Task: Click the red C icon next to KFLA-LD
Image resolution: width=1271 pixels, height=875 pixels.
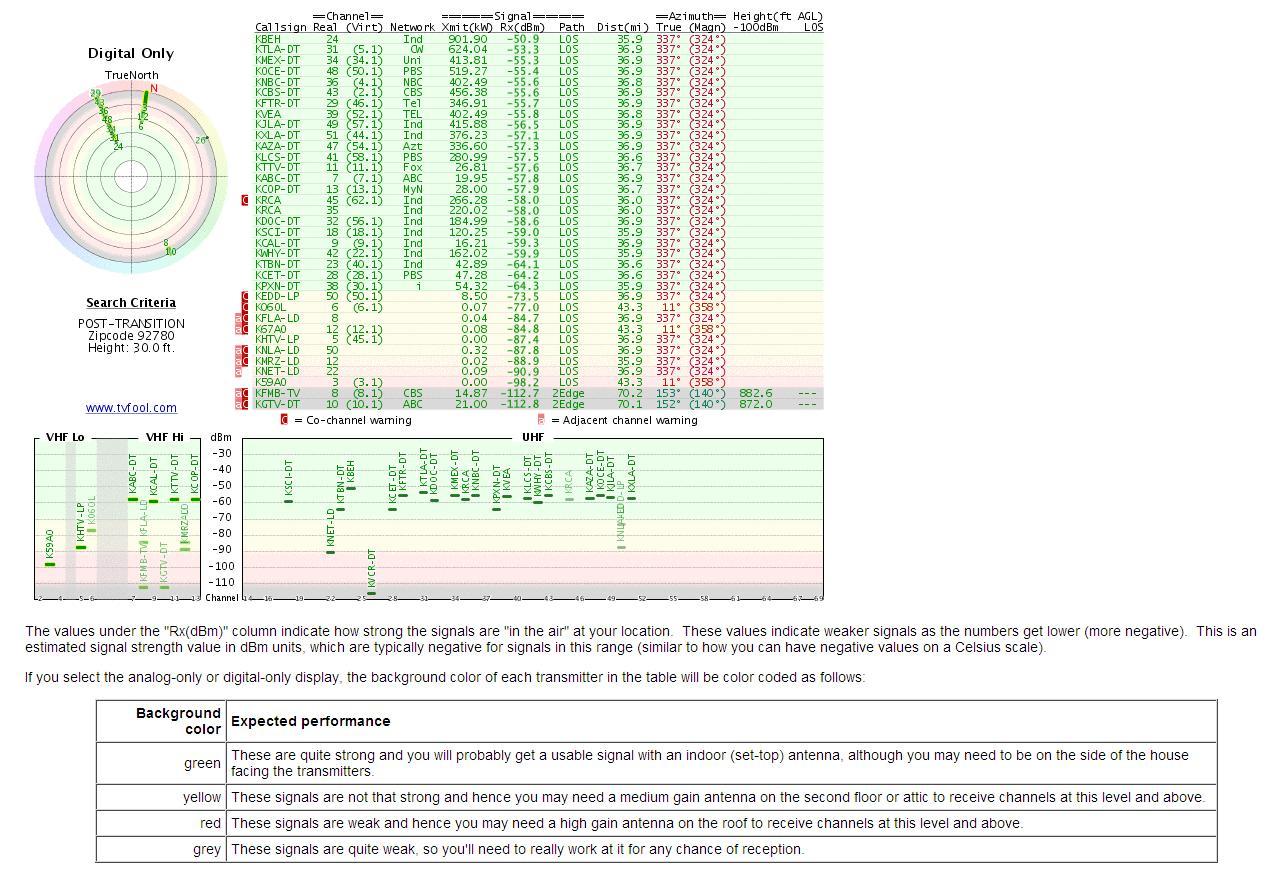Action: 246,318
